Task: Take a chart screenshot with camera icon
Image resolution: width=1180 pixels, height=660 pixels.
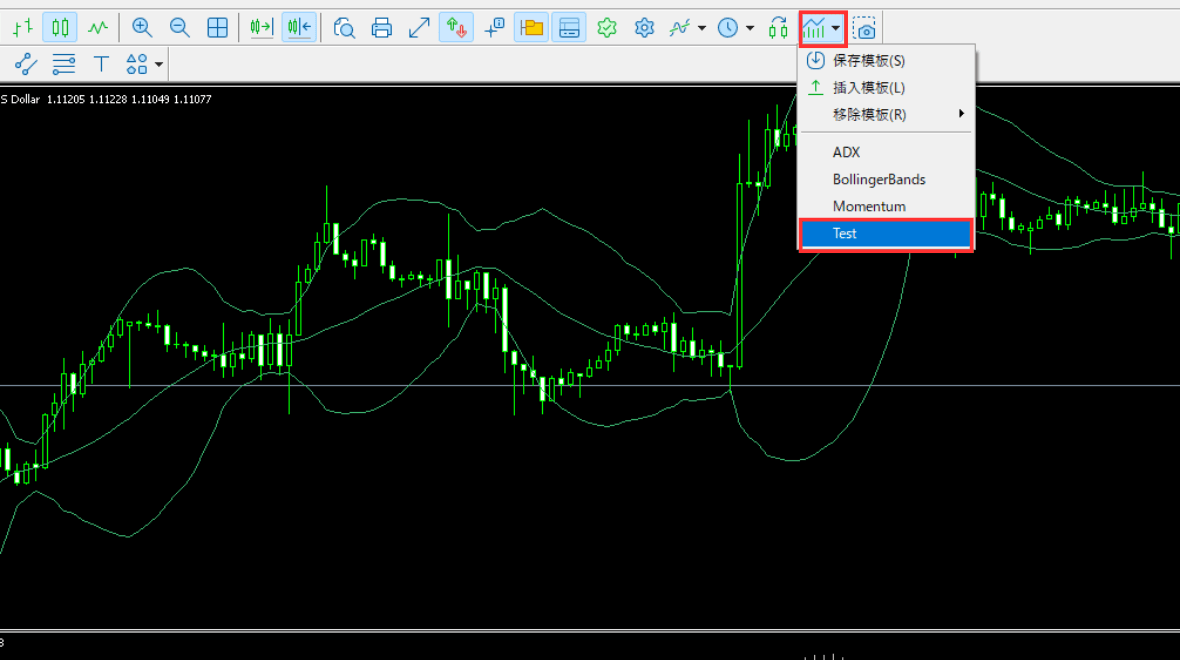Action: tap(865, 28)
